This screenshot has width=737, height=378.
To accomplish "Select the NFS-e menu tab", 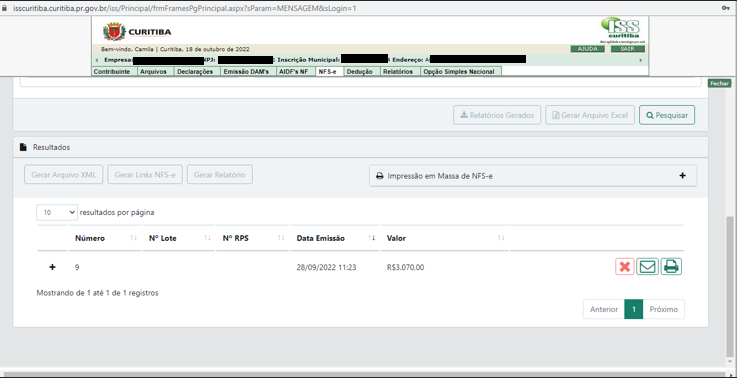I will click(x=329, y=71).
